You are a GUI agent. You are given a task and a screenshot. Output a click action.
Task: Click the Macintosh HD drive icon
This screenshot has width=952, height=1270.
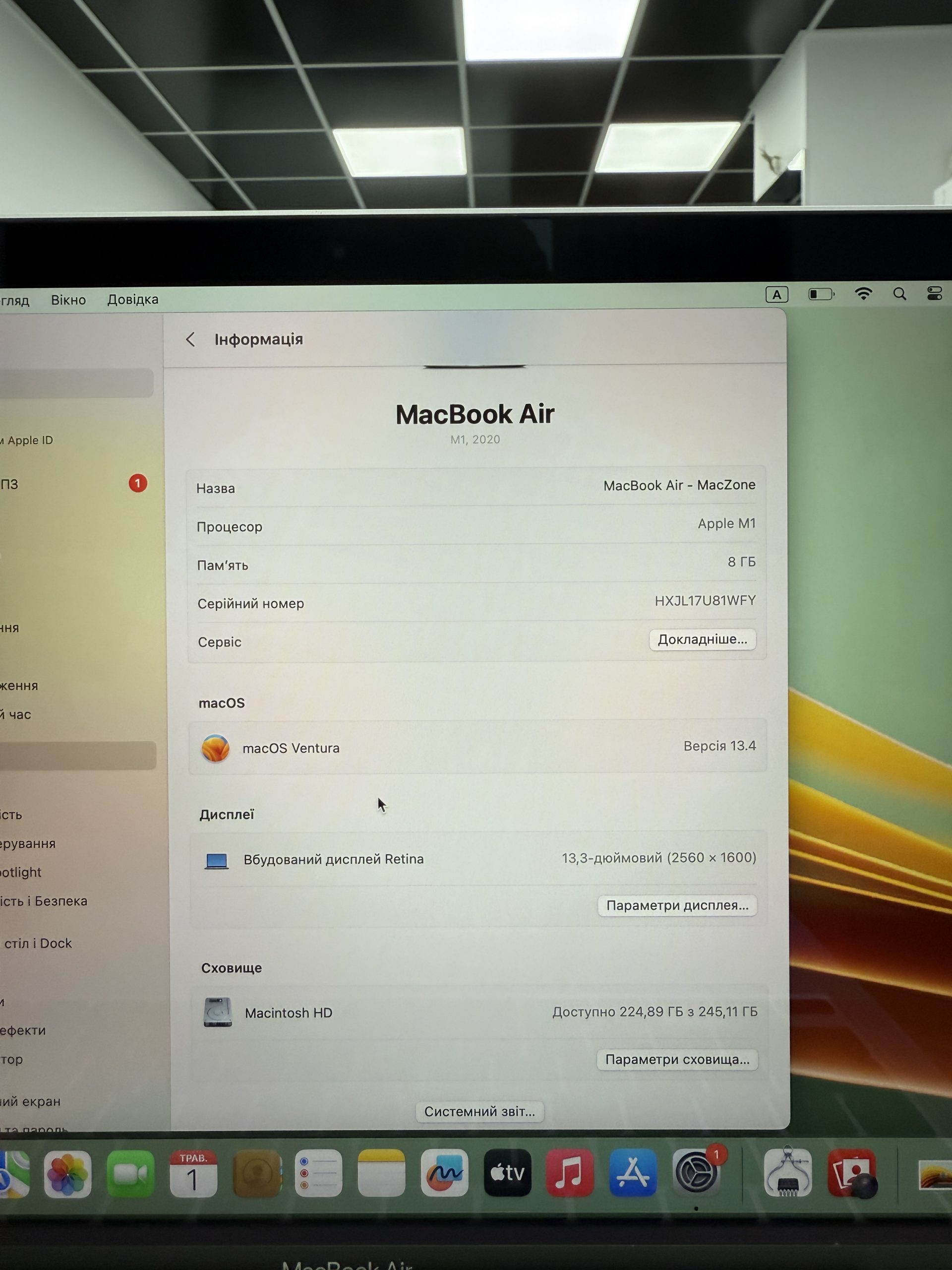(218, 1012)
